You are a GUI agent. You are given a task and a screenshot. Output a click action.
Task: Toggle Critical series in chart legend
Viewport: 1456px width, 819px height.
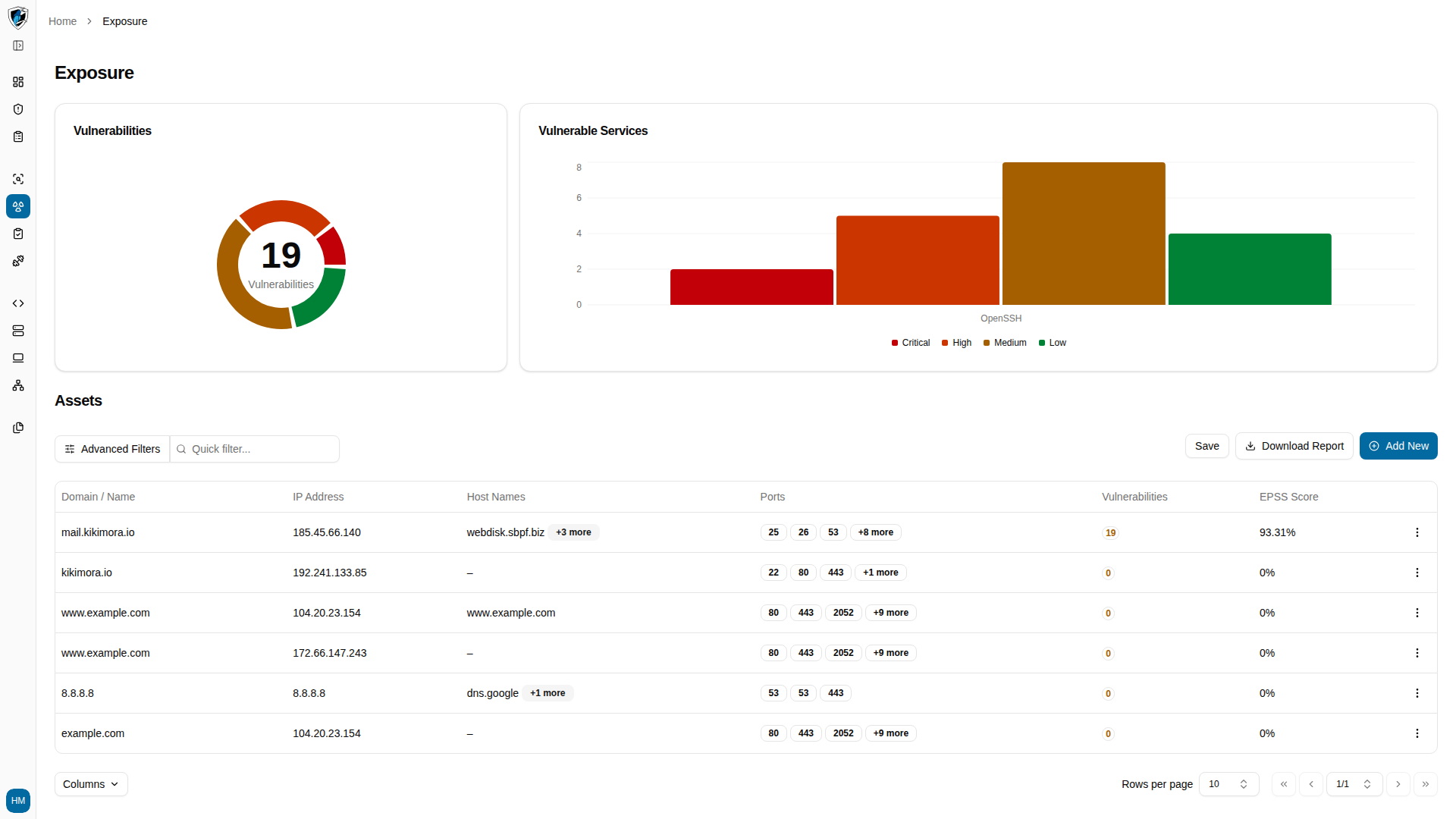pos(911,343)
